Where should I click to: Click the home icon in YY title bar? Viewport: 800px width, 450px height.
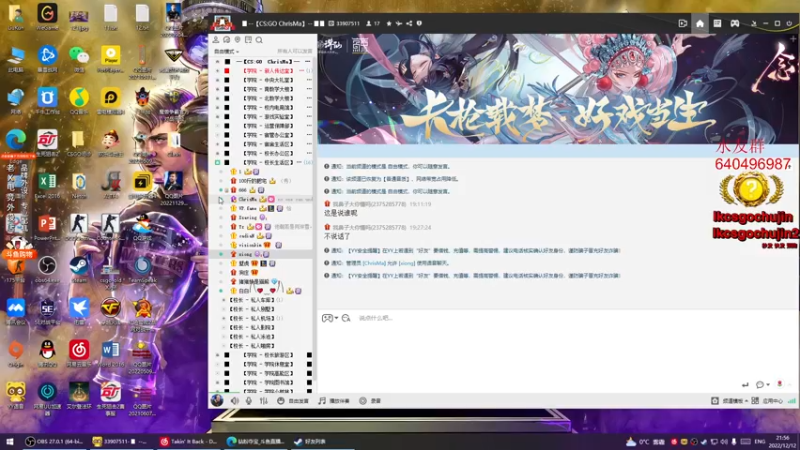[x=700, y=23]
